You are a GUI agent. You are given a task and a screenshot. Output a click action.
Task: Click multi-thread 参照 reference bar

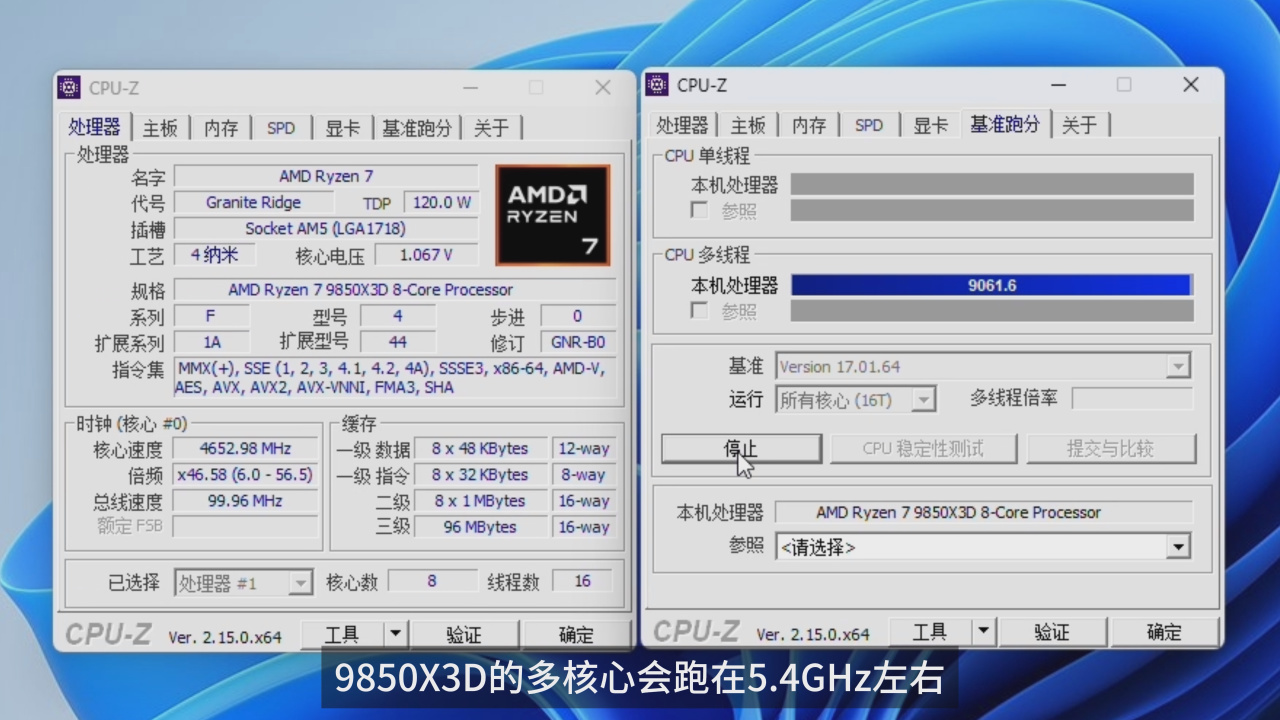(x=992, y=311)
